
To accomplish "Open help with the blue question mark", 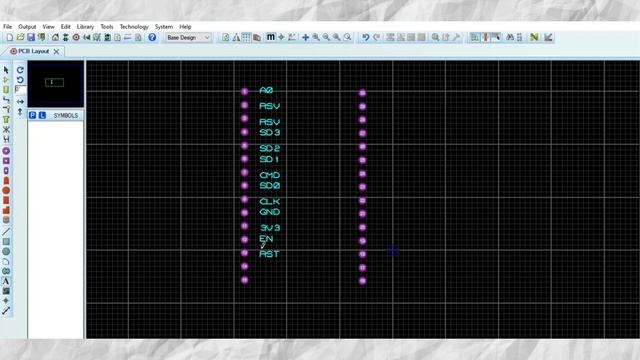I will point(152,38).
